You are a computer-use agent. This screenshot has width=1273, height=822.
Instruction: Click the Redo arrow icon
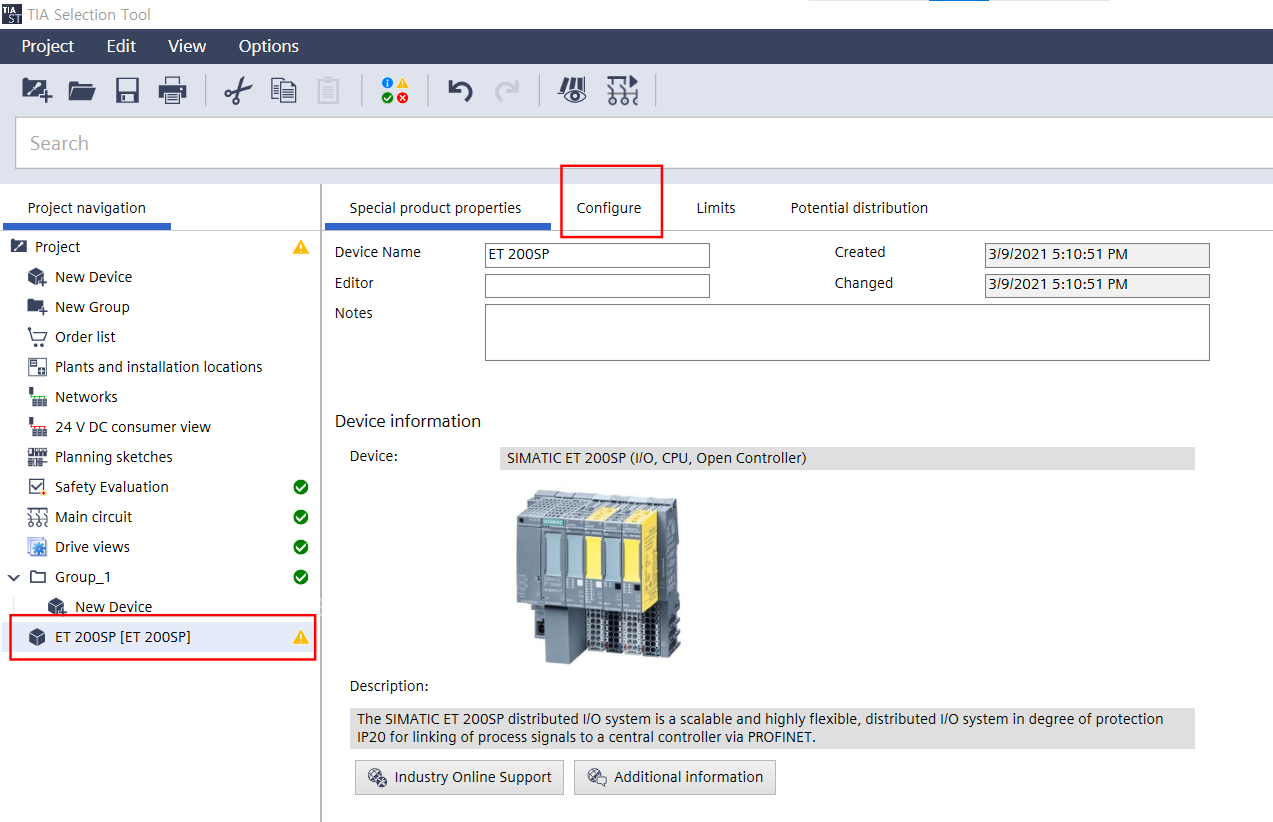point(507,91)
